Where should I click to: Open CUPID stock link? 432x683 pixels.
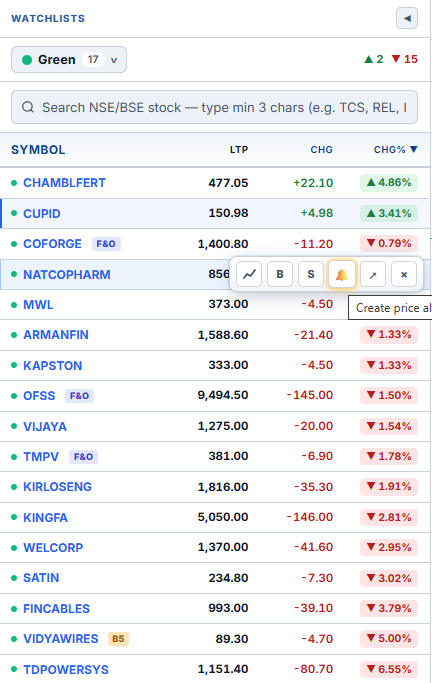point(42,213)
